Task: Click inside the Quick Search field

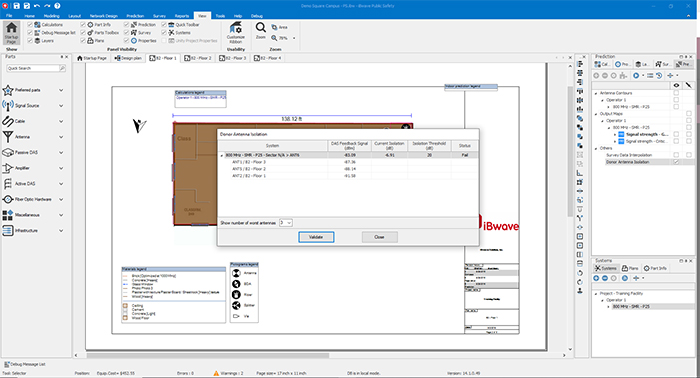Action: click(x=33, y=68)
